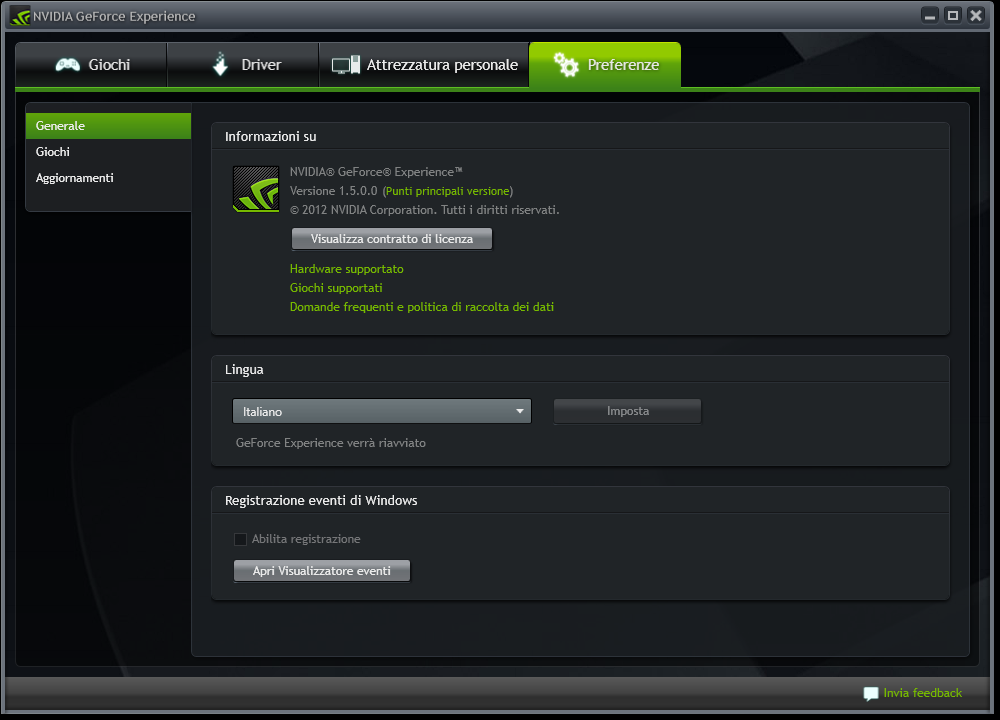
Task: Select Aggiornamenti in the sidebar
Action: click(x=75, y=178)
